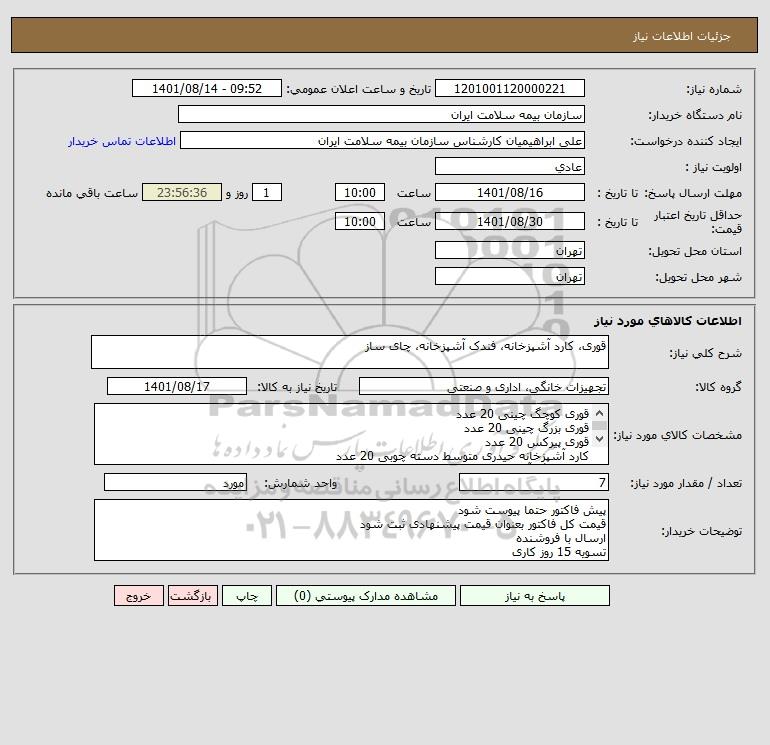
Task: Click the delivery city field تهران
Action: click(510, 276)
